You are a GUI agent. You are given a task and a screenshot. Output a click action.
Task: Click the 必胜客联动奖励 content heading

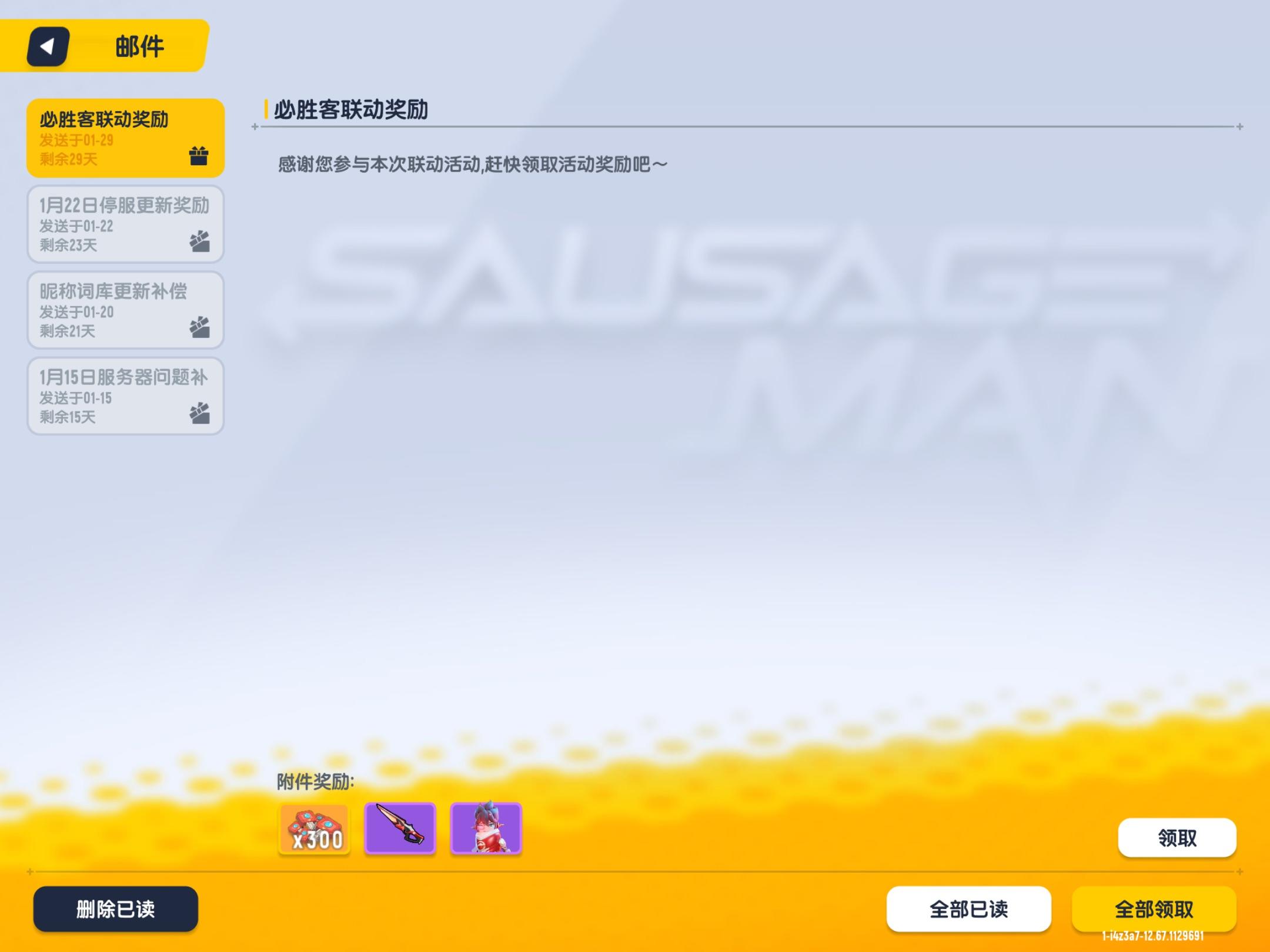pos(351,110)
